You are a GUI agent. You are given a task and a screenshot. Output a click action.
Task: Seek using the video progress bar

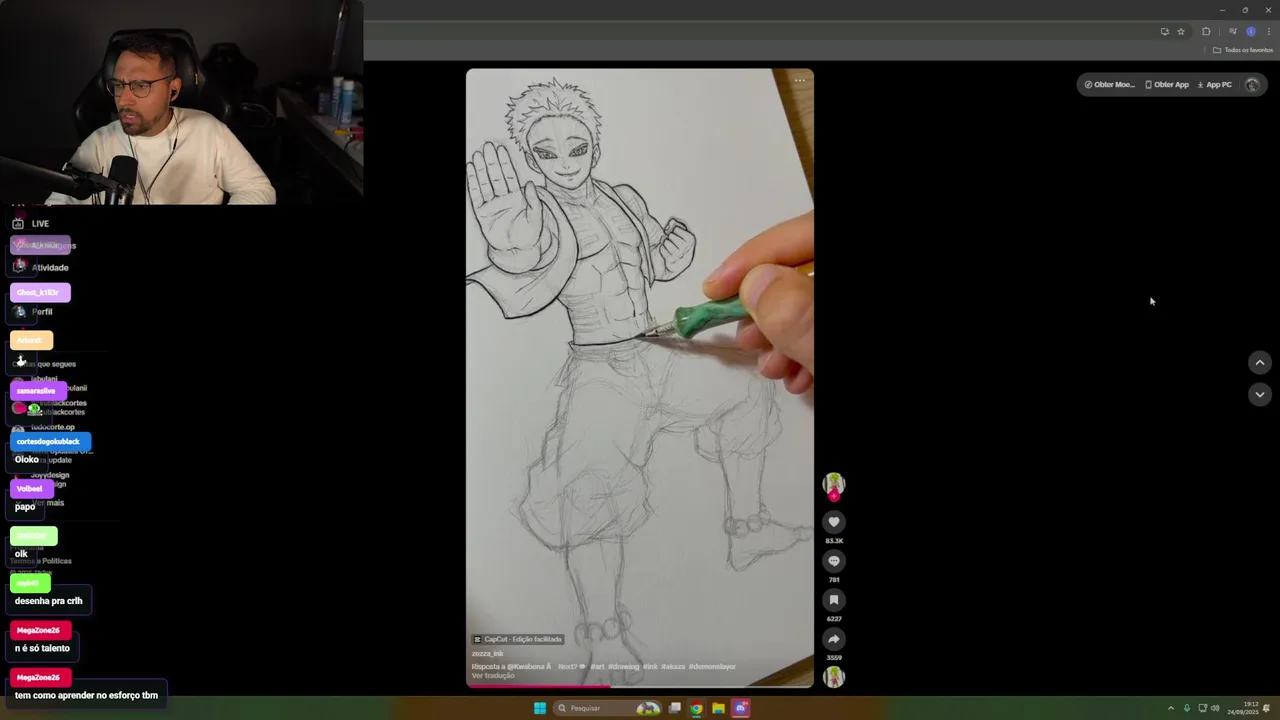pos(640,686)
